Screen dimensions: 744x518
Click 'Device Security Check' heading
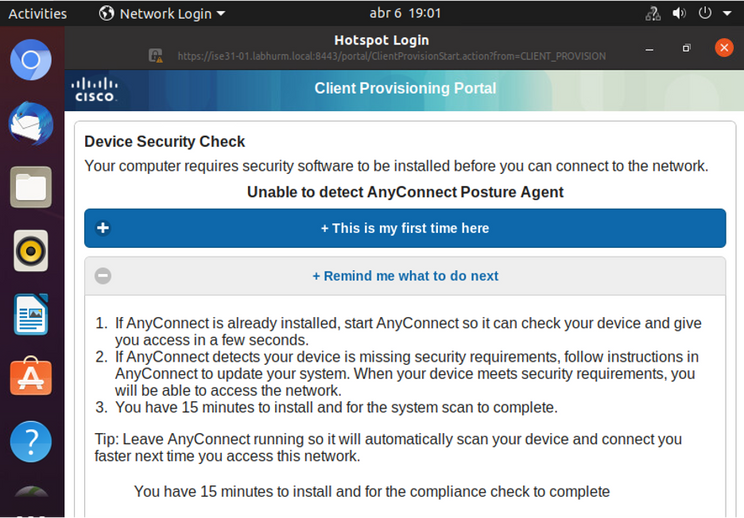tap(165, 141)
